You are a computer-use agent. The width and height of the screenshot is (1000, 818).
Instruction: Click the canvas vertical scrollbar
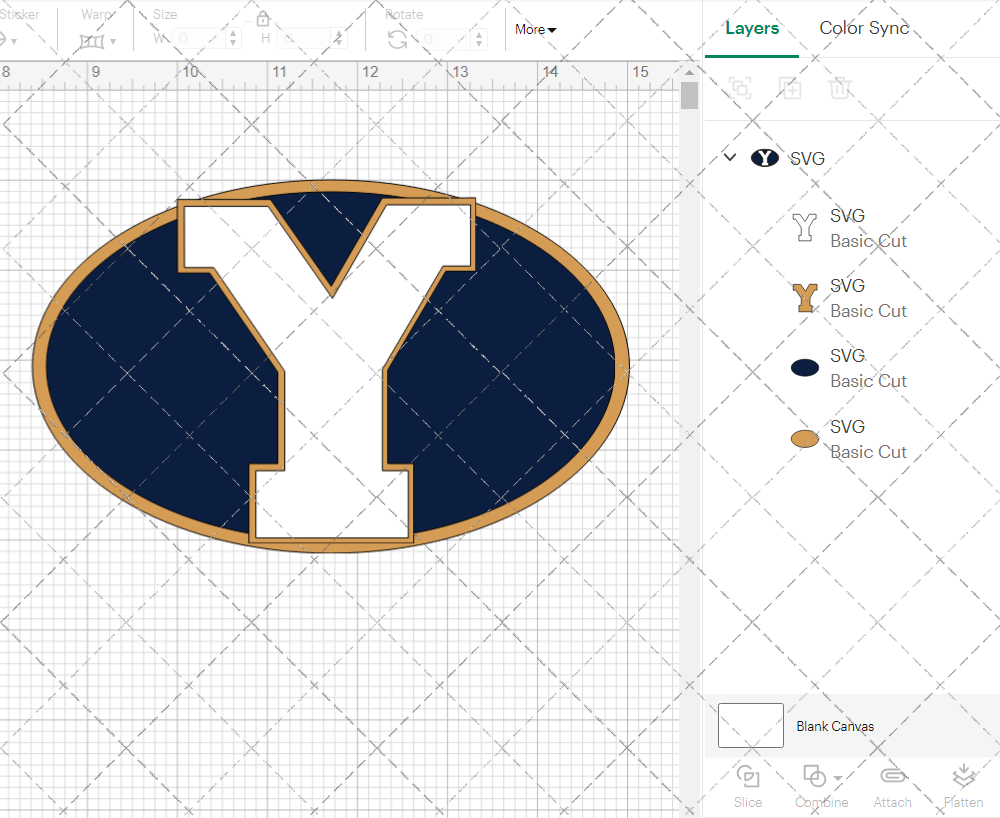point(688,95)
